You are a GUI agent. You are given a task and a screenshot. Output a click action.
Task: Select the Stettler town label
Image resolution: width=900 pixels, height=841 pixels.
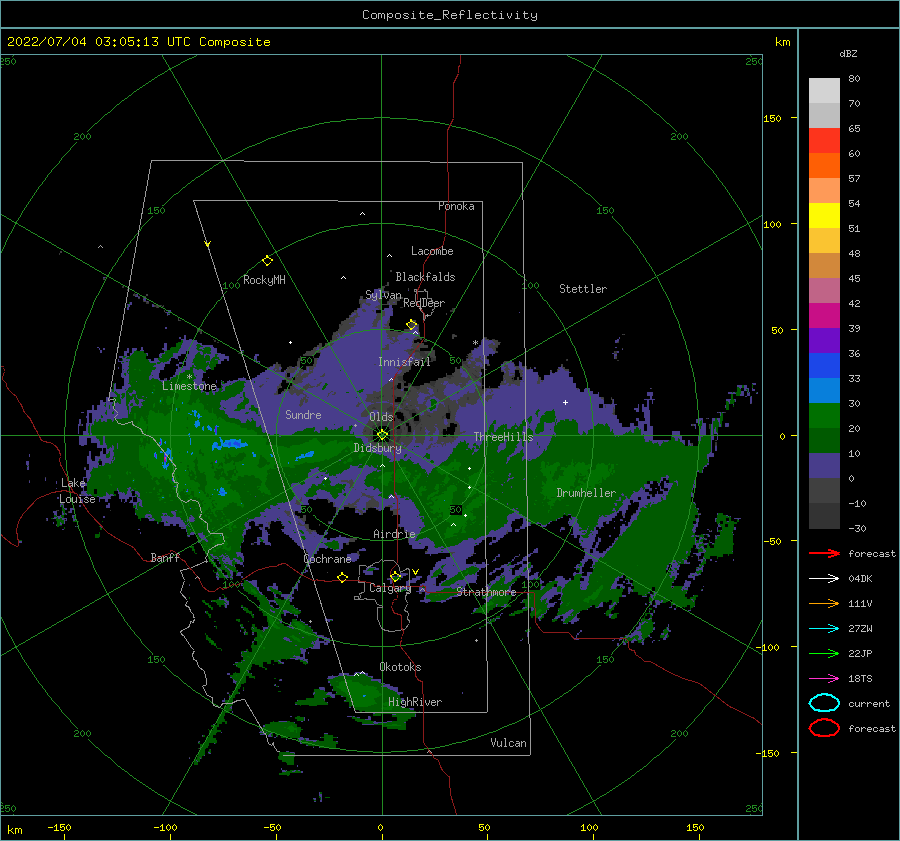(x=583, y=289)
